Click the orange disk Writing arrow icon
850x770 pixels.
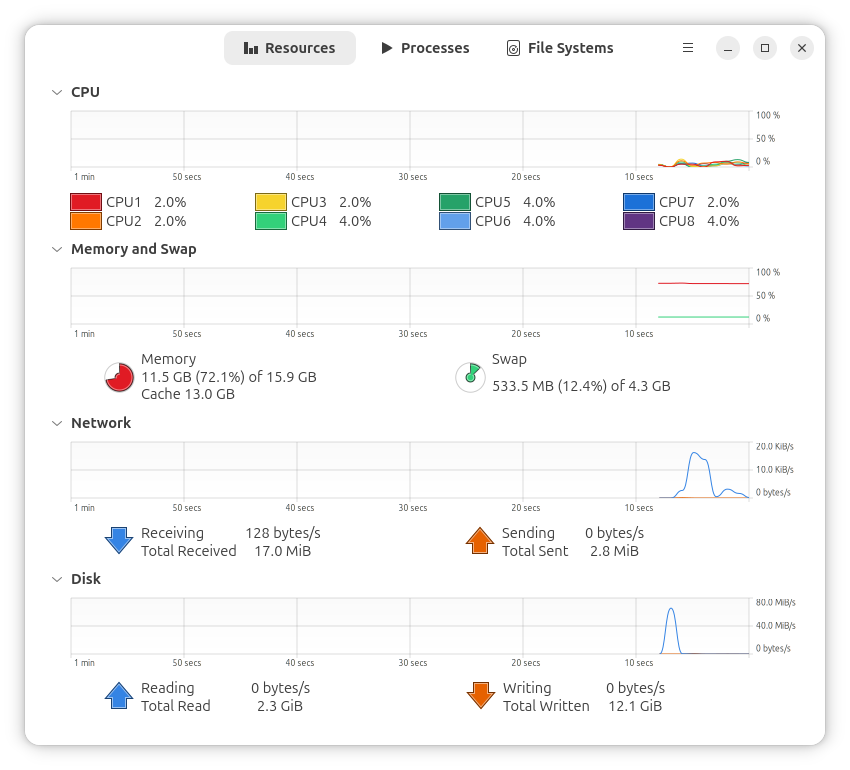480,696
